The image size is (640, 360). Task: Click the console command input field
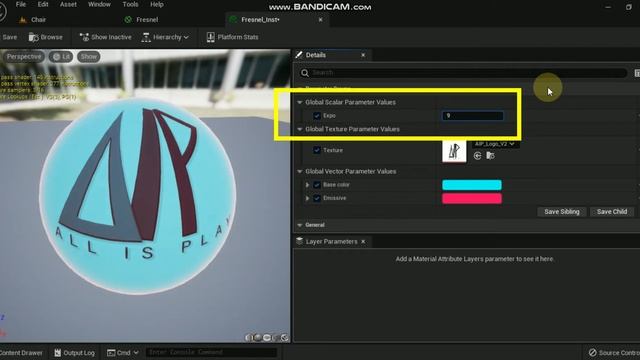click(x=211, y=352)
